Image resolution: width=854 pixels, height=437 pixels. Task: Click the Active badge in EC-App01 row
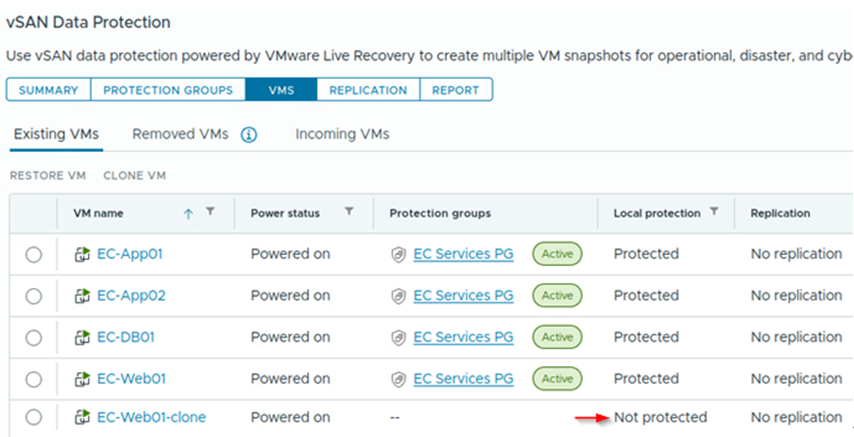[557, 254]
